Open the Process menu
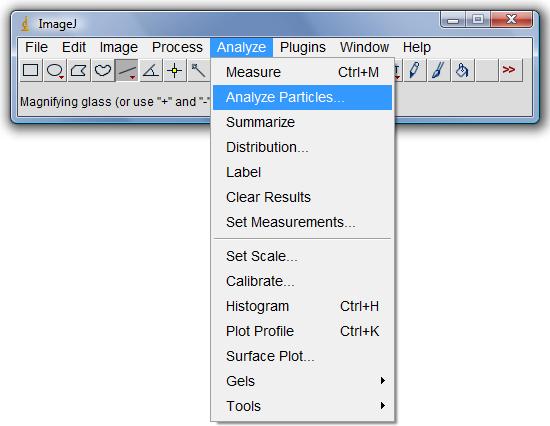 point(177,47)
